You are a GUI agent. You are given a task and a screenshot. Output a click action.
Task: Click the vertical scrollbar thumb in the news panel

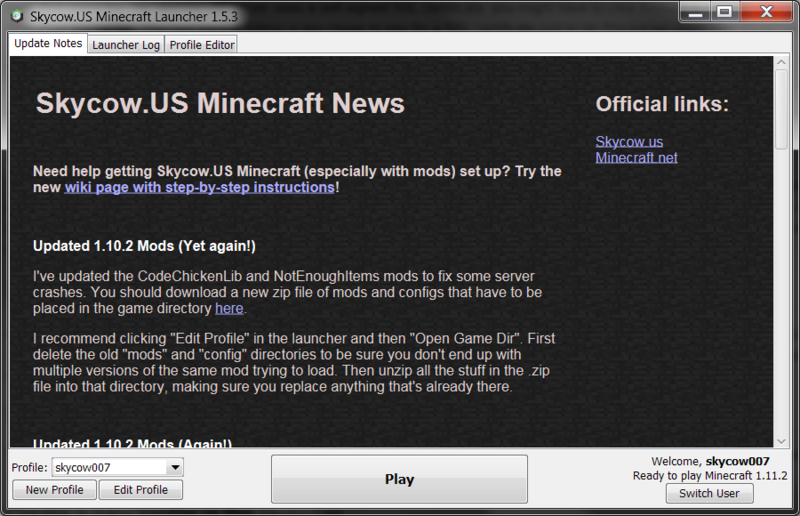click(x=782, y=109)
